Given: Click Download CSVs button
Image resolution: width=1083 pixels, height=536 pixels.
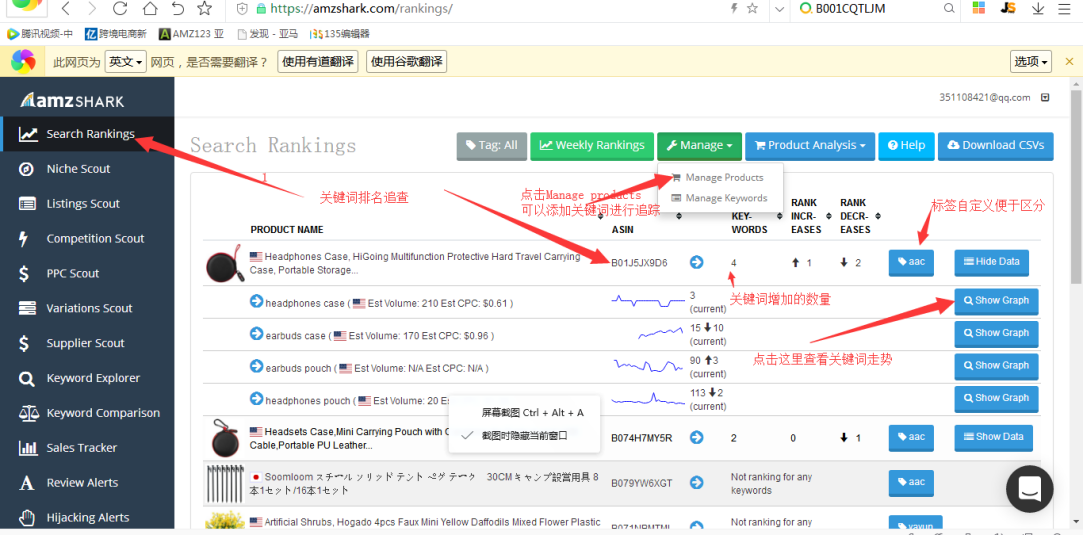Looking at the screenshot, I should click(x=995, y=146).
